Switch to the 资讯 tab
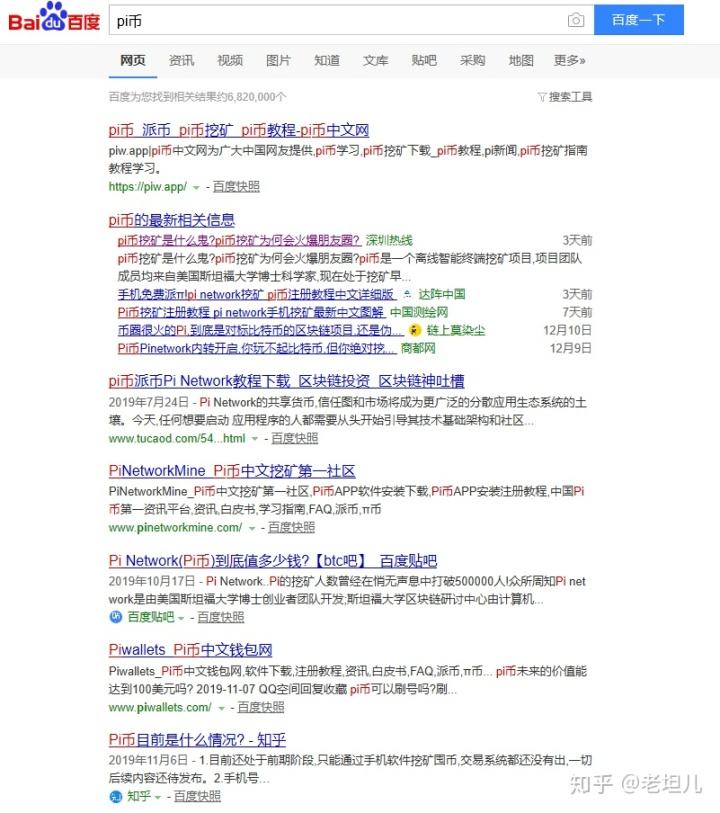Viewport: 720px width, 813px height. (181, 61)
